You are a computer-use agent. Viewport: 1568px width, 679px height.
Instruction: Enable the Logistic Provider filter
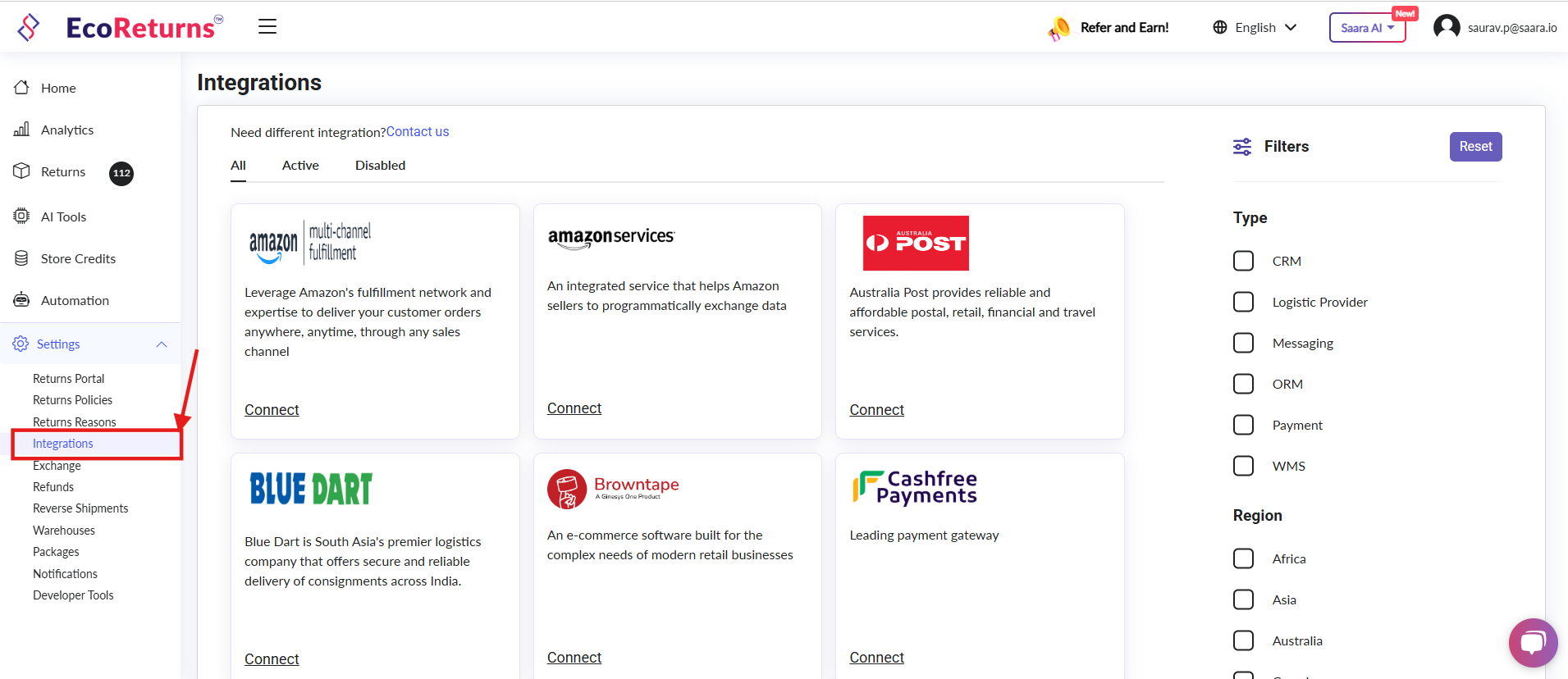point(1243,302)
